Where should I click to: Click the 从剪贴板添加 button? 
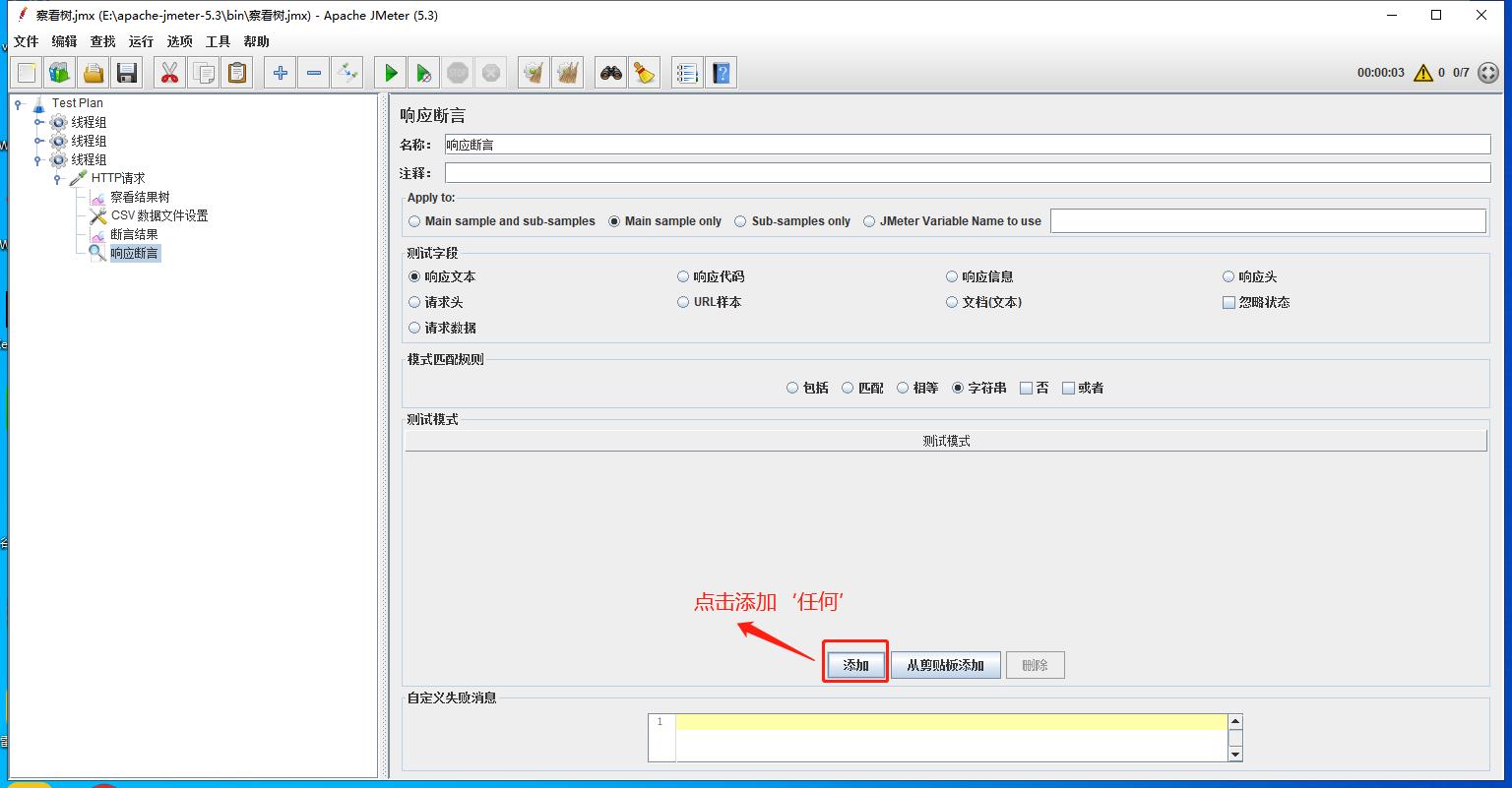946,665
